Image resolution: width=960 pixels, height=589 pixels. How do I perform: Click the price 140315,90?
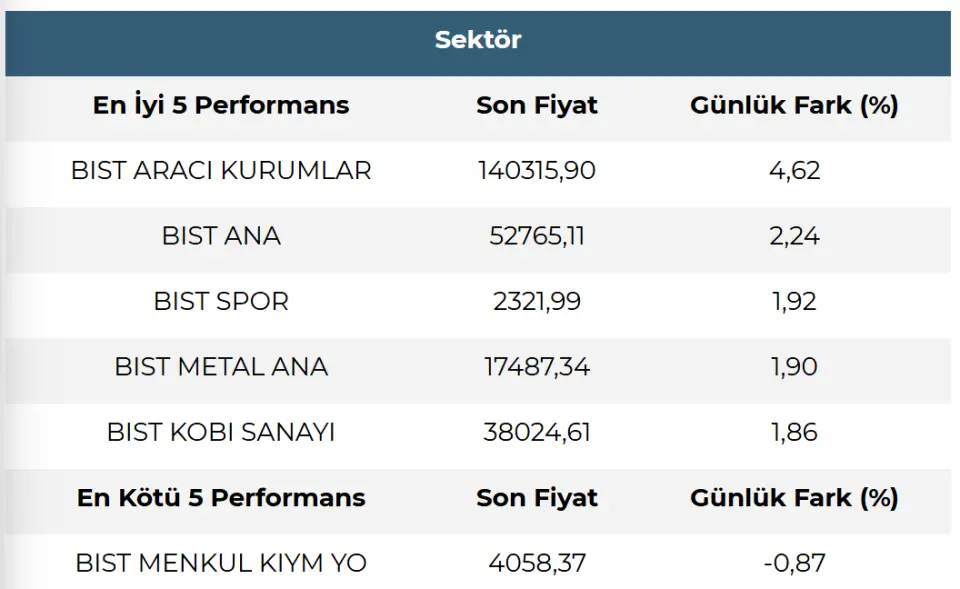click(537, 171)
